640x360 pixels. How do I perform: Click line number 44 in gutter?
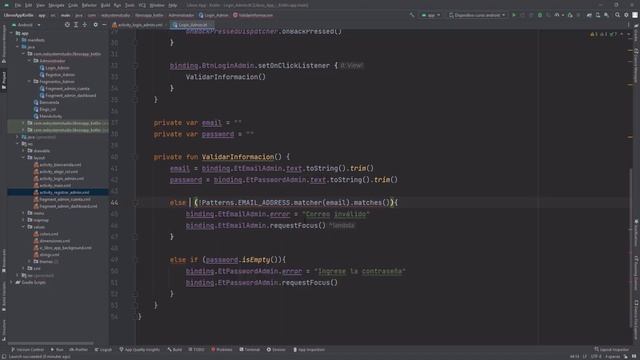tap(114, 202)
